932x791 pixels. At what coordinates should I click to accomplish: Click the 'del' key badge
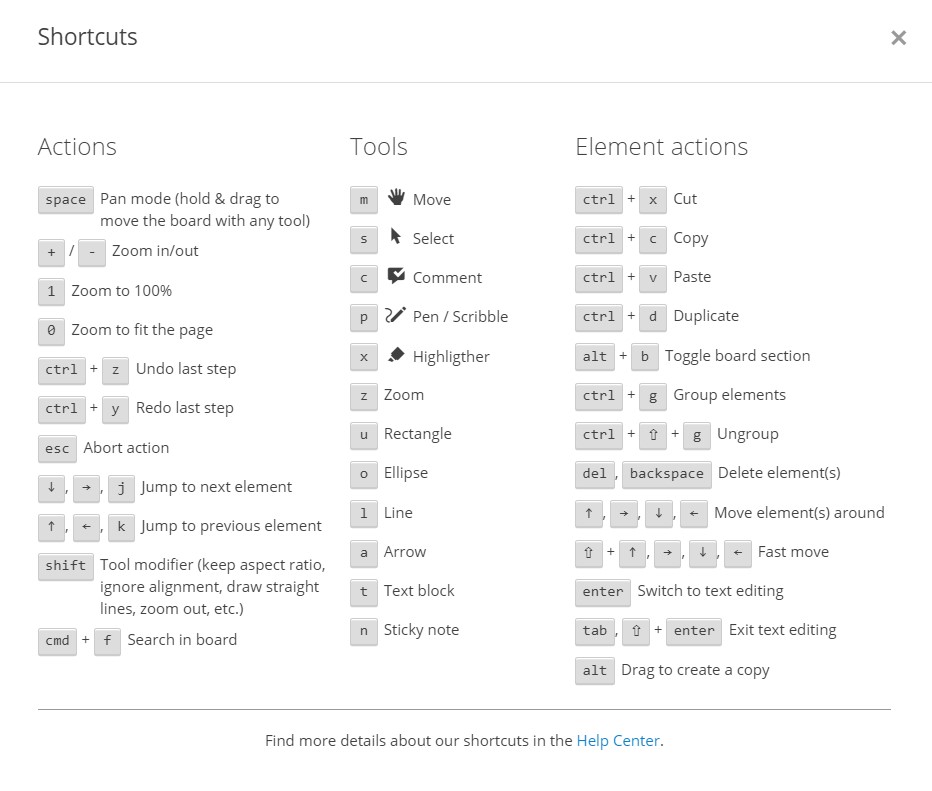(x=592, y=473)
